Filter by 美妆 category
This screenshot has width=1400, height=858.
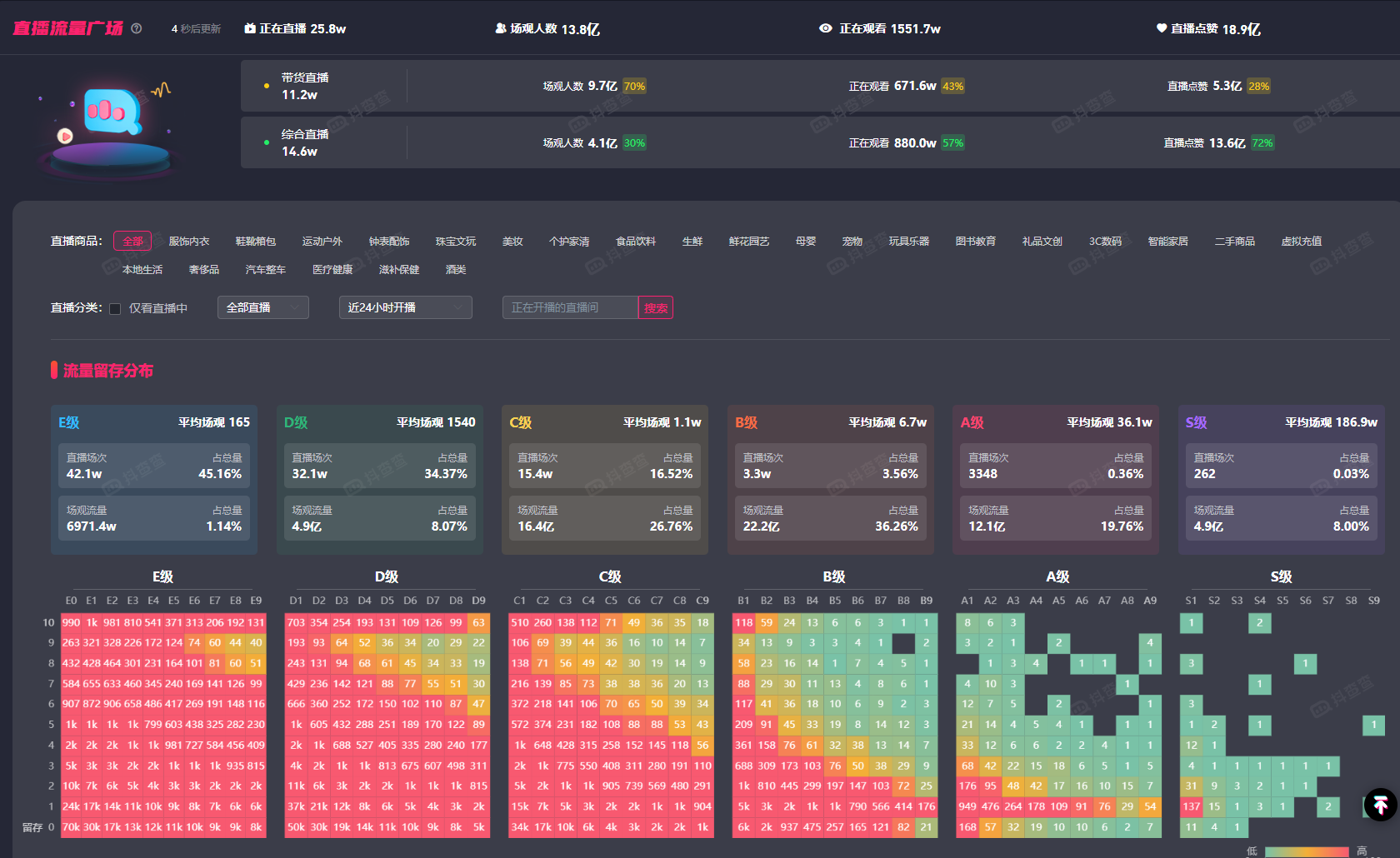click(512, 241)
